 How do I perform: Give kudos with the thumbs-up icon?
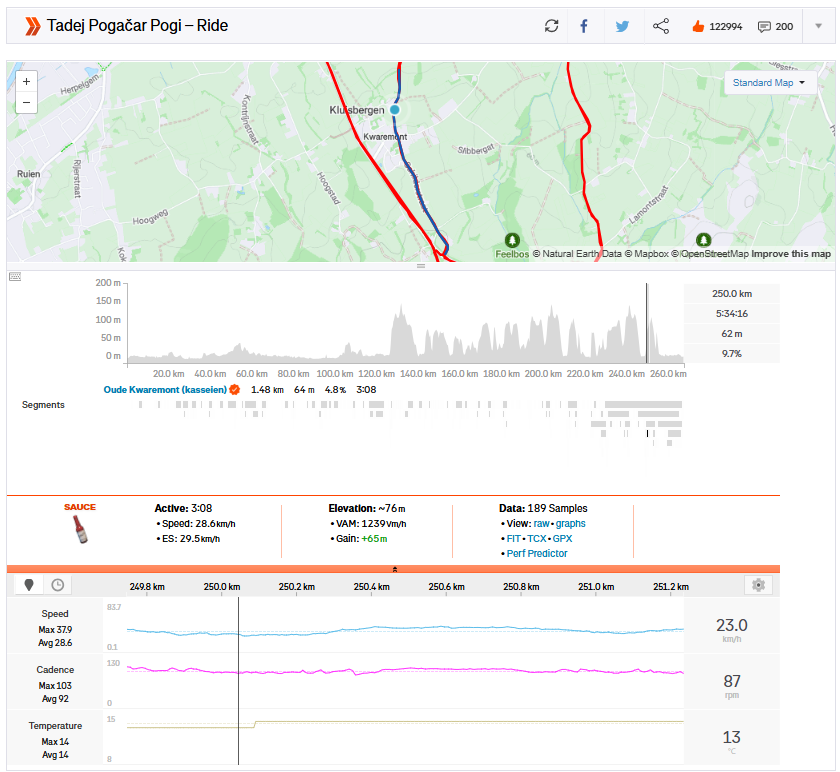[698, 26]
